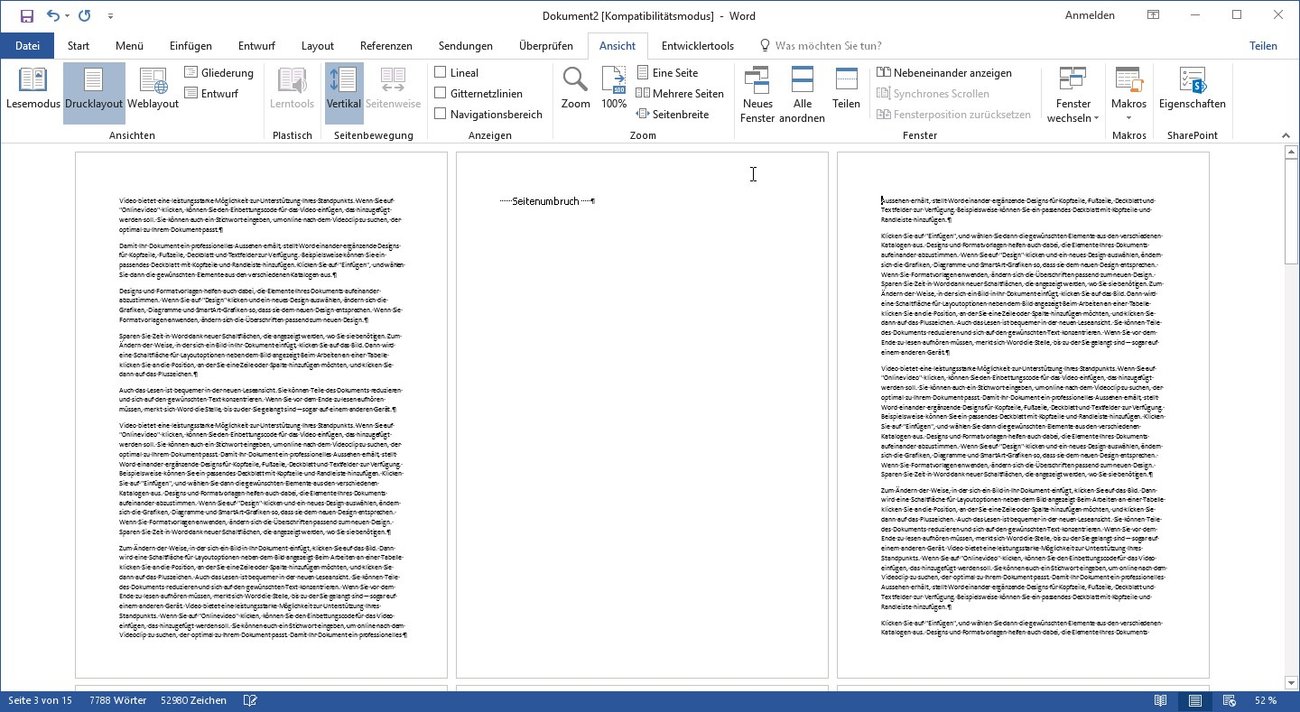Viewport: 1300px width, 712px height.
Task: Collapse the ribbon with the chevron
Action: click(1288, 135)
